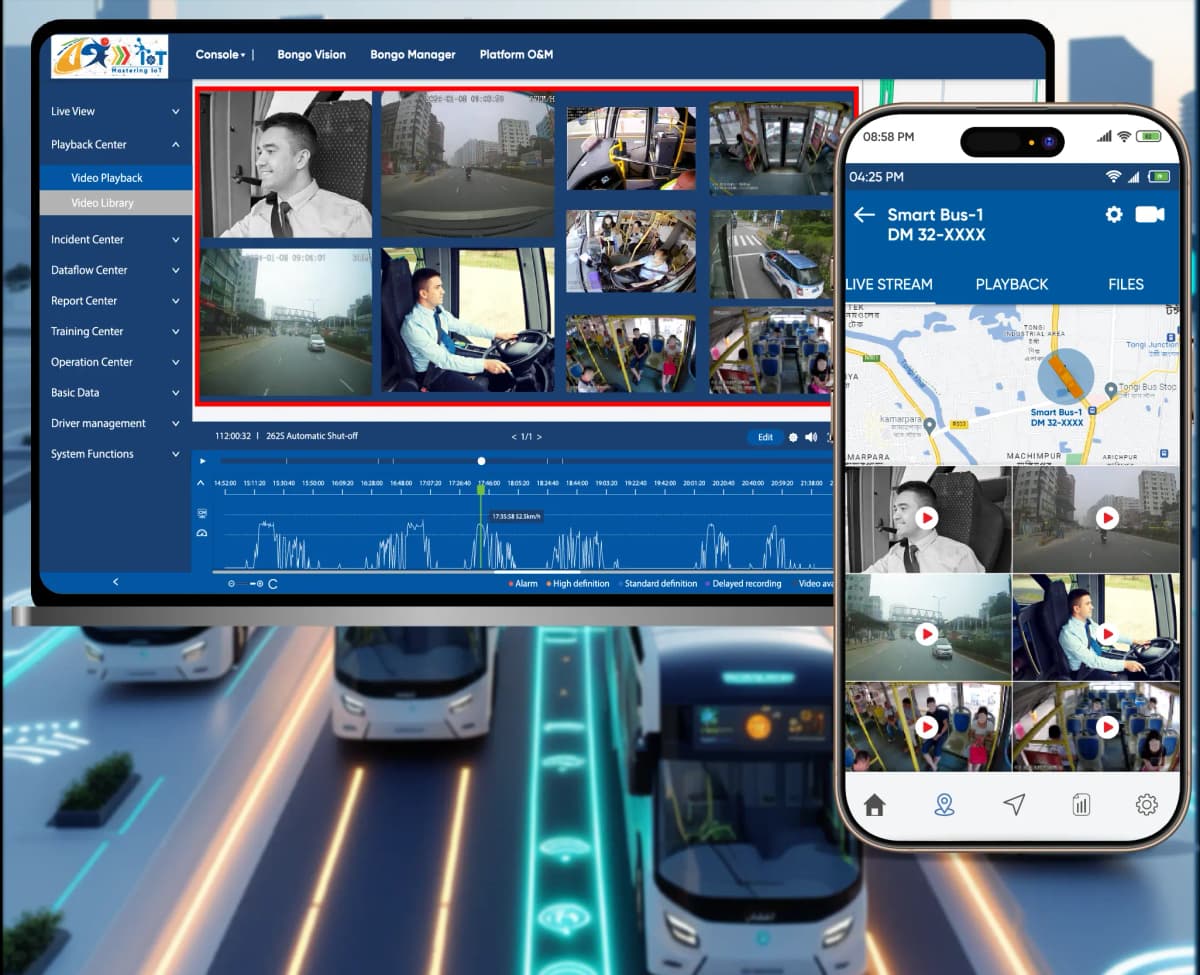The image size is (1200, 975).
Task: Select the play icon on the playback timeline
Action: [x=202, y=461]
